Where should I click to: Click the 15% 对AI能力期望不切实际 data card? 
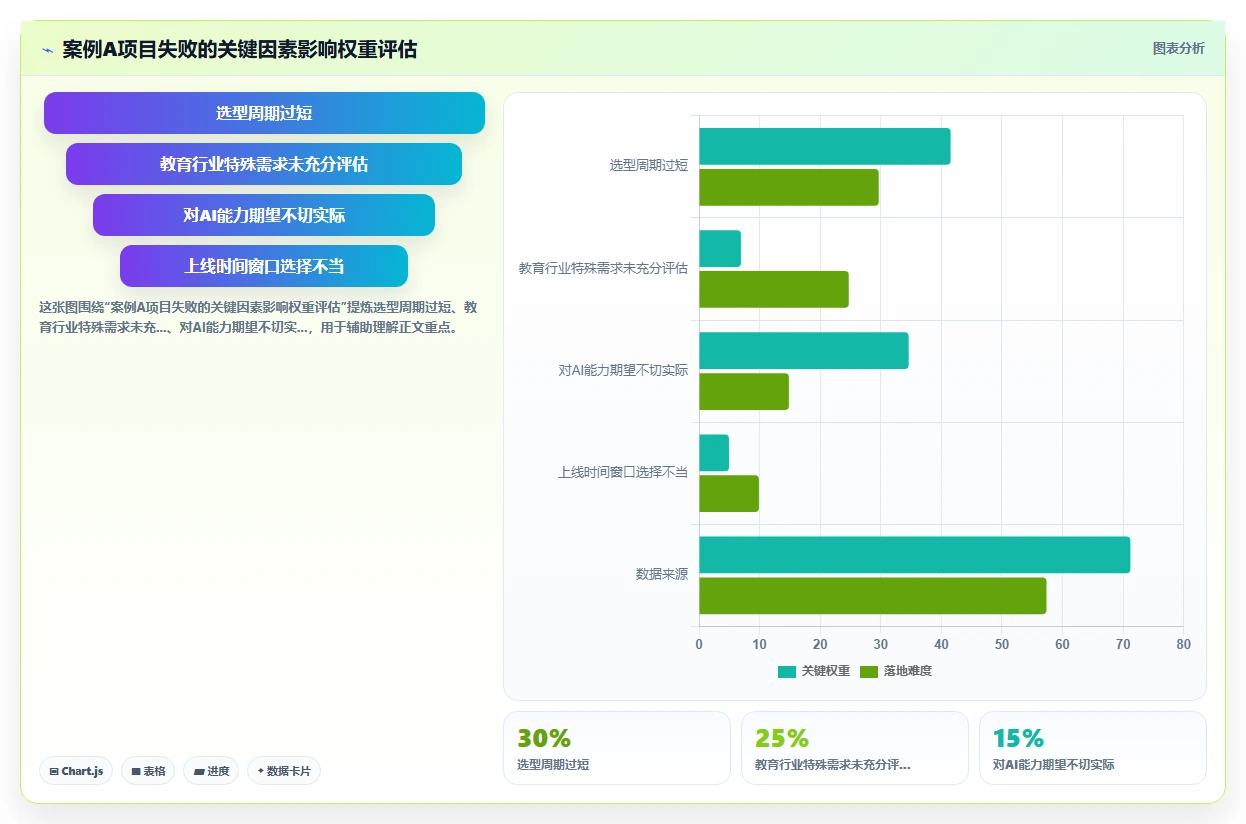click(x=1093, y=748)
